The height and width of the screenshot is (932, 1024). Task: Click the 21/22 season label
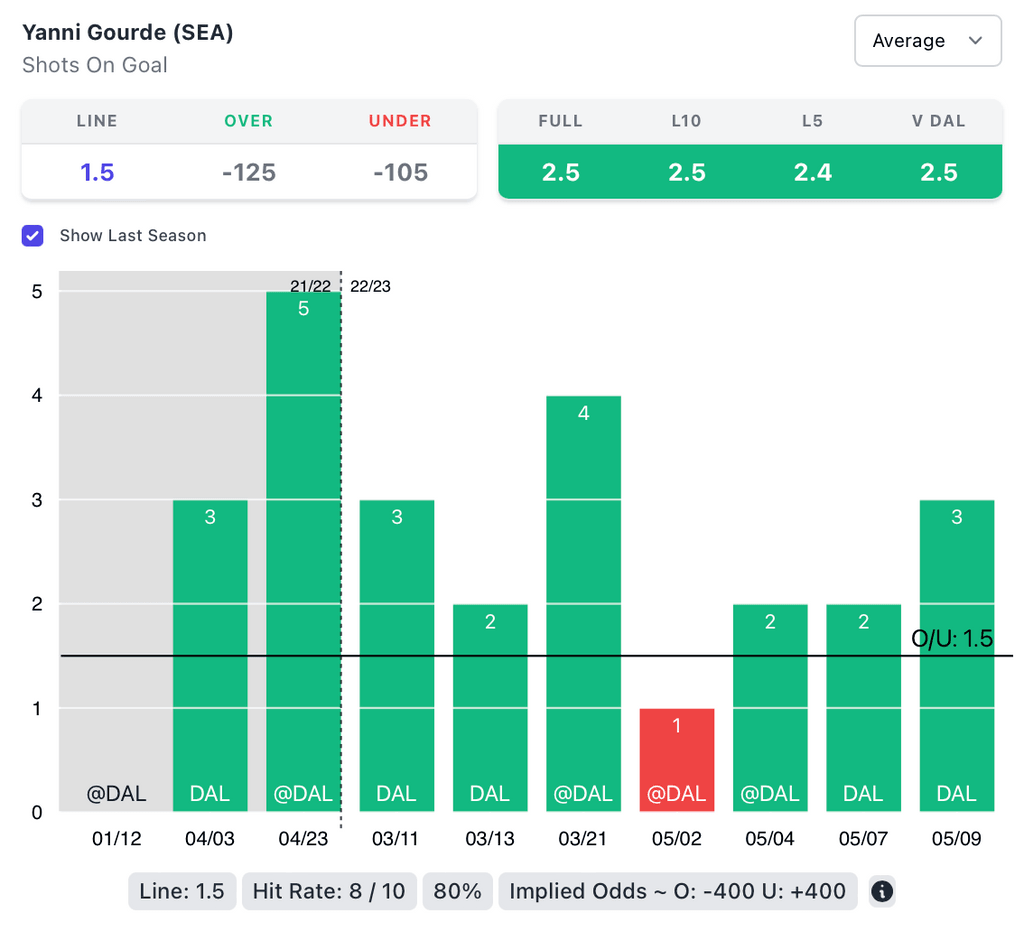pyautogui.click(x=310, y=286)
